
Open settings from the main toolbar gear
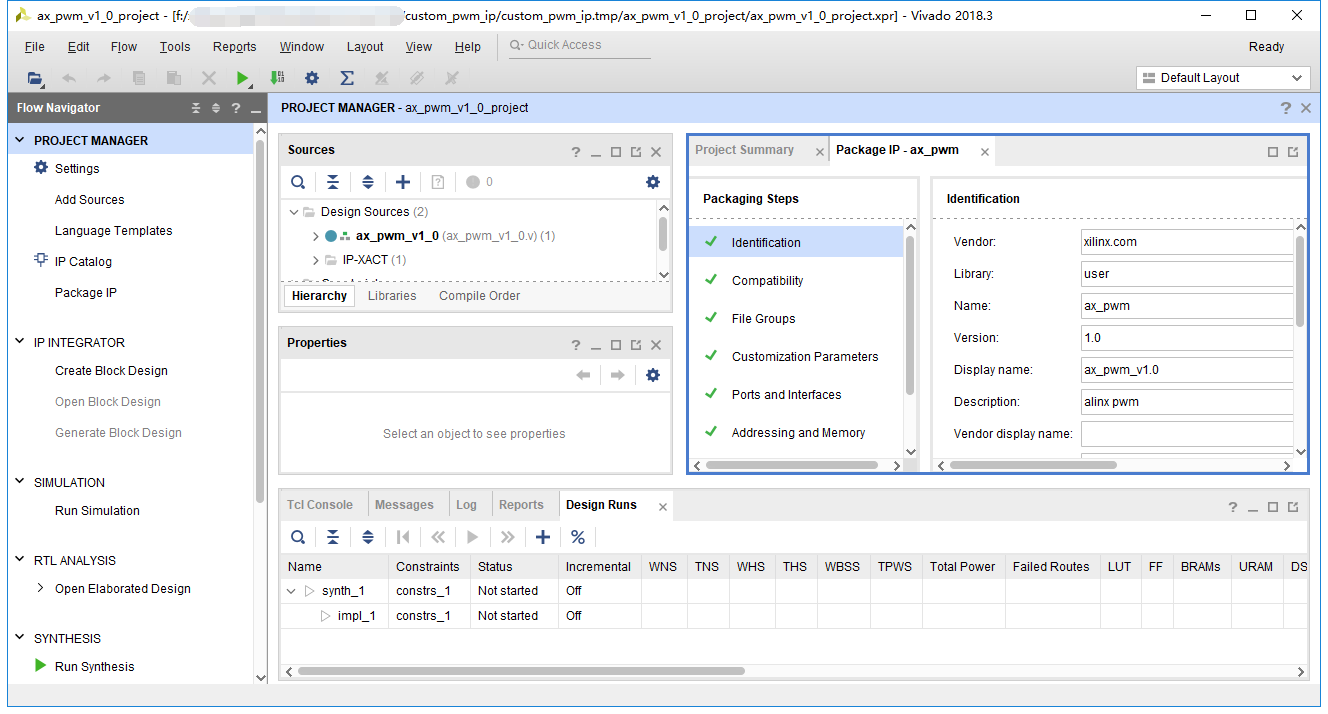(312, 78)
